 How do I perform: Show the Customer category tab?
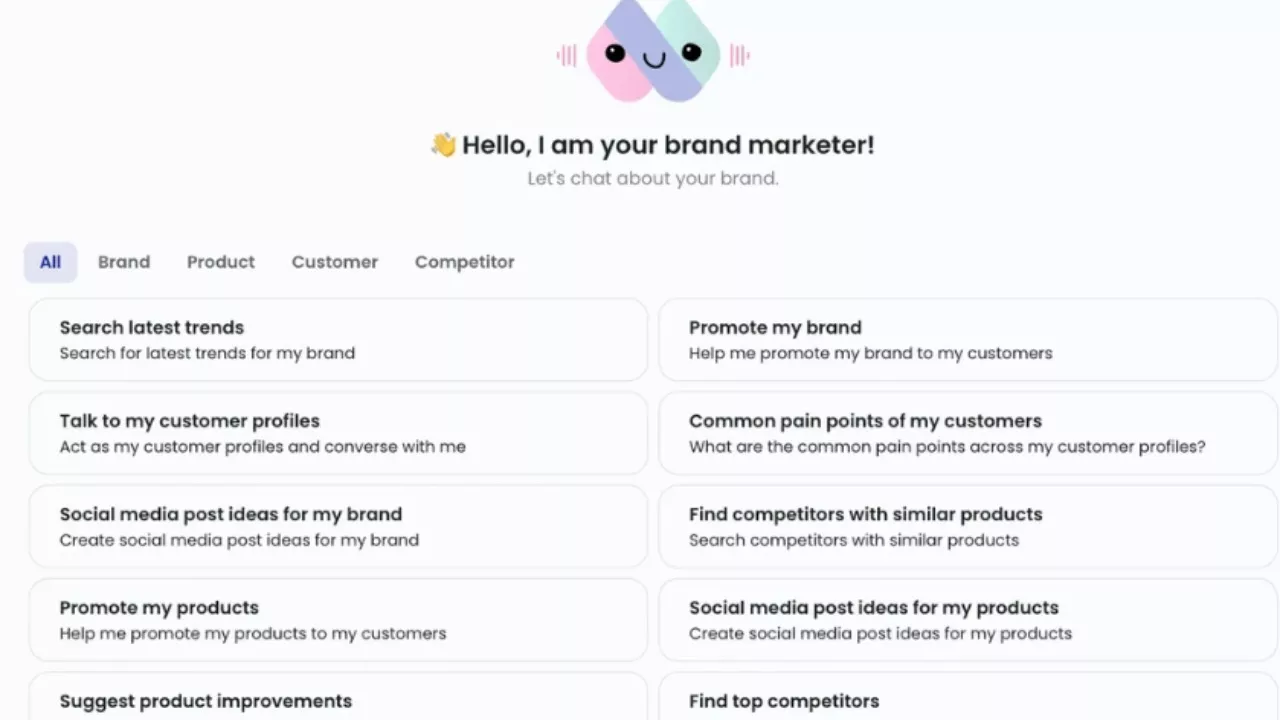pos(335,262)
